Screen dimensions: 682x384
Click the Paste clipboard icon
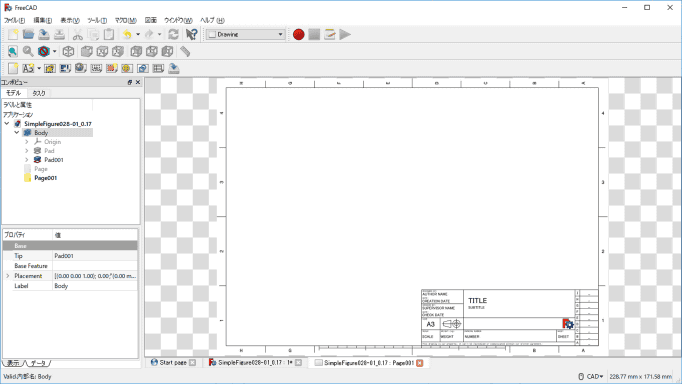click(109, 34)
